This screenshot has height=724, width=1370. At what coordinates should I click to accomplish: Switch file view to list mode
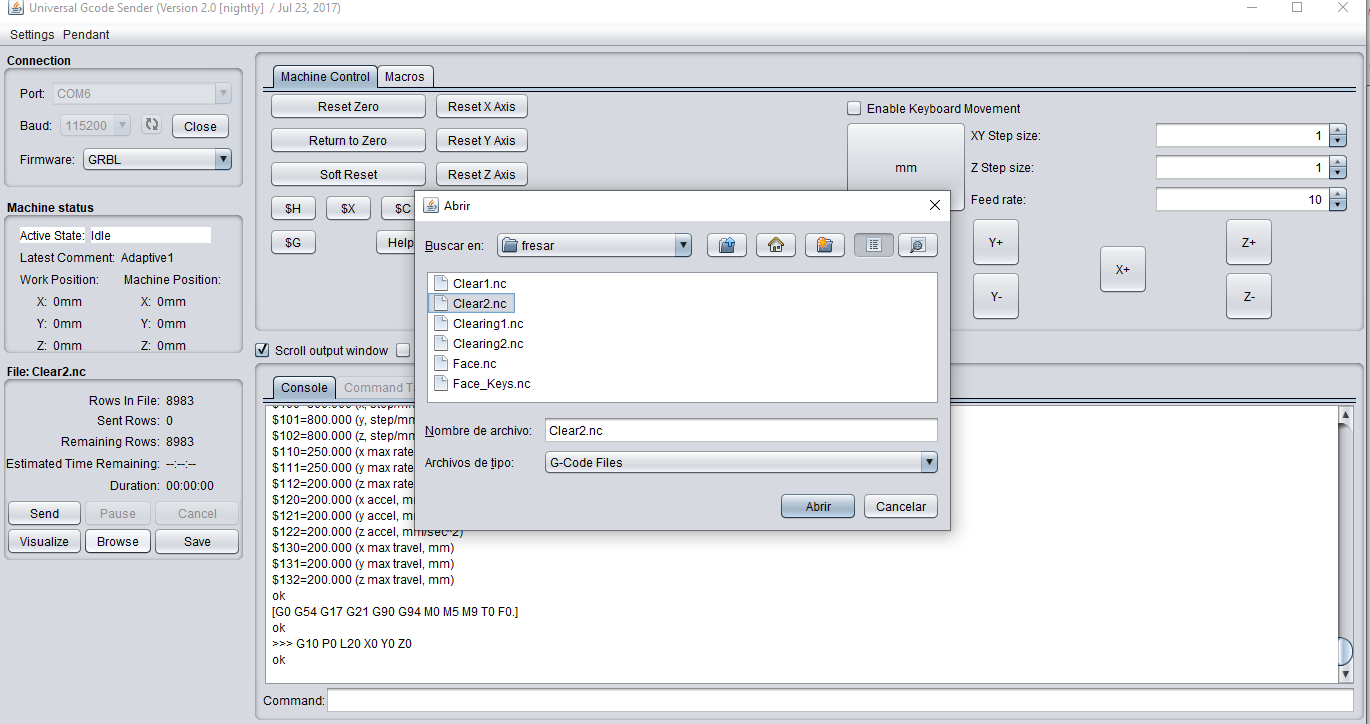click(x=874, y=245)
